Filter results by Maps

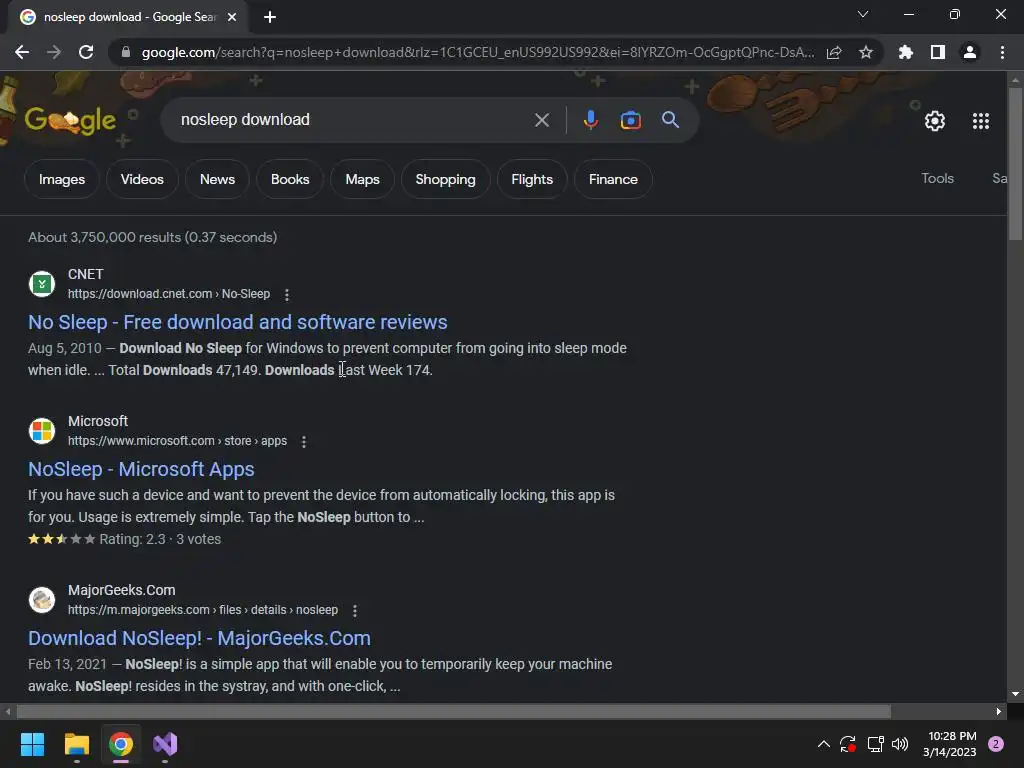coord(362,179)
